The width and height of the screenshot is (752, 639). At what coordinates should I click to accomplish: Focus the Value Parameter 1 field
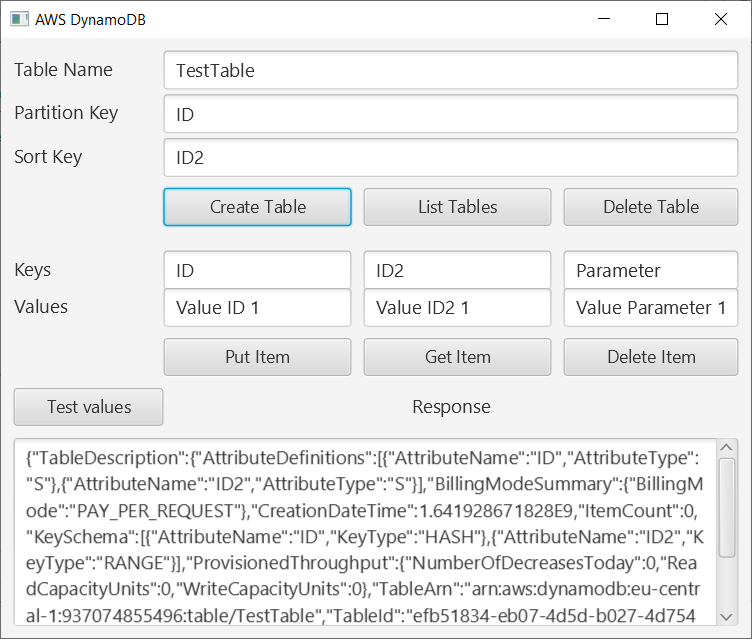click(651, 308)
